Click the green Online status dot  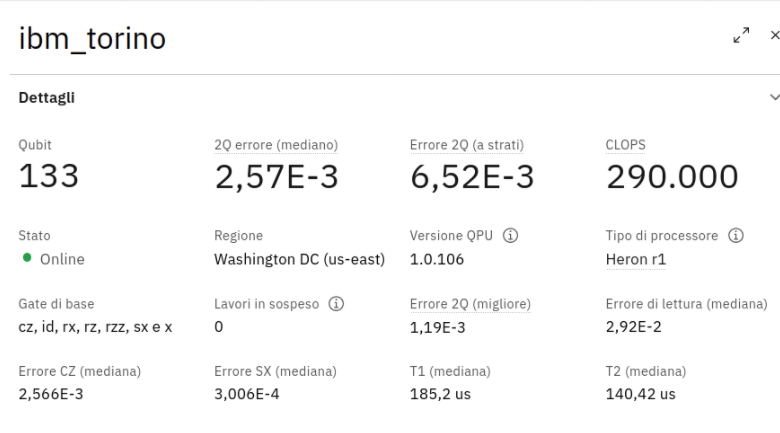tap(25, 259)
